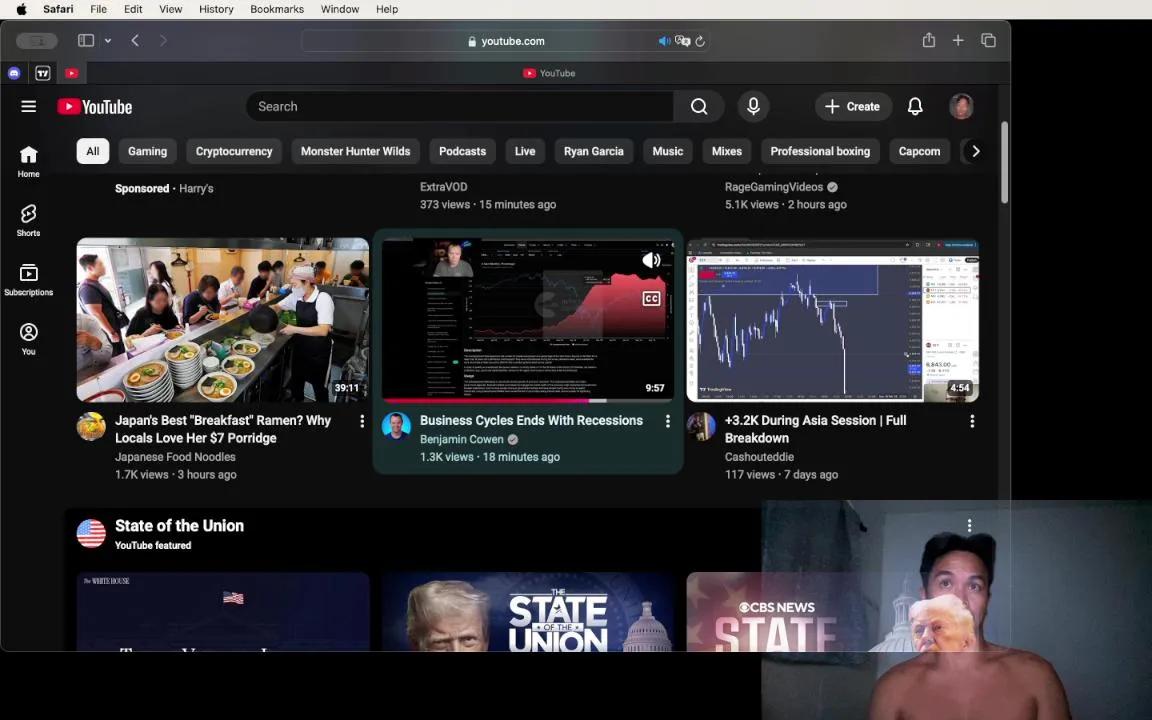Click the search magnifier button
Screen dimensions: 1152x720
(x=699, y=107)
